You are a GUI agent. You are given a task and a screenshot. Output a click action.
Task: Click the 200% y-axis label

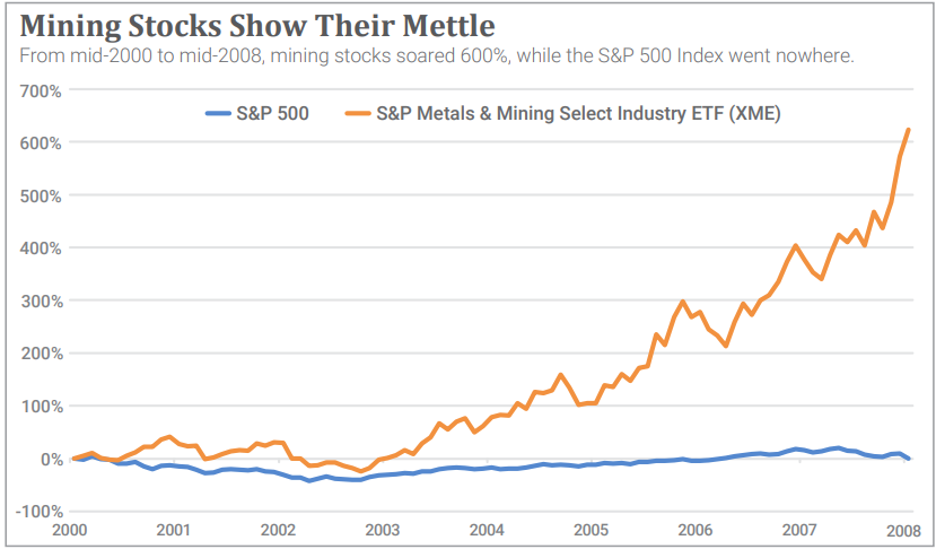click(x=41, y=354)
